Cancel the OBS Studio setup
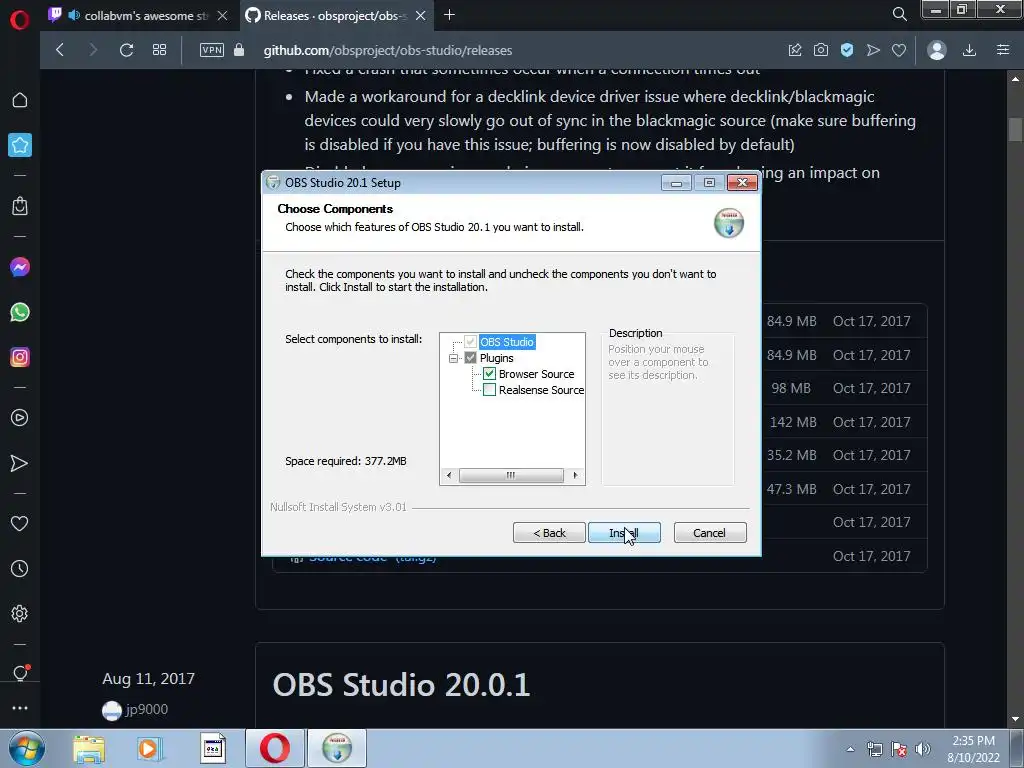Image resolution: width=1024 pixels, height=768 pixels. 710,533
